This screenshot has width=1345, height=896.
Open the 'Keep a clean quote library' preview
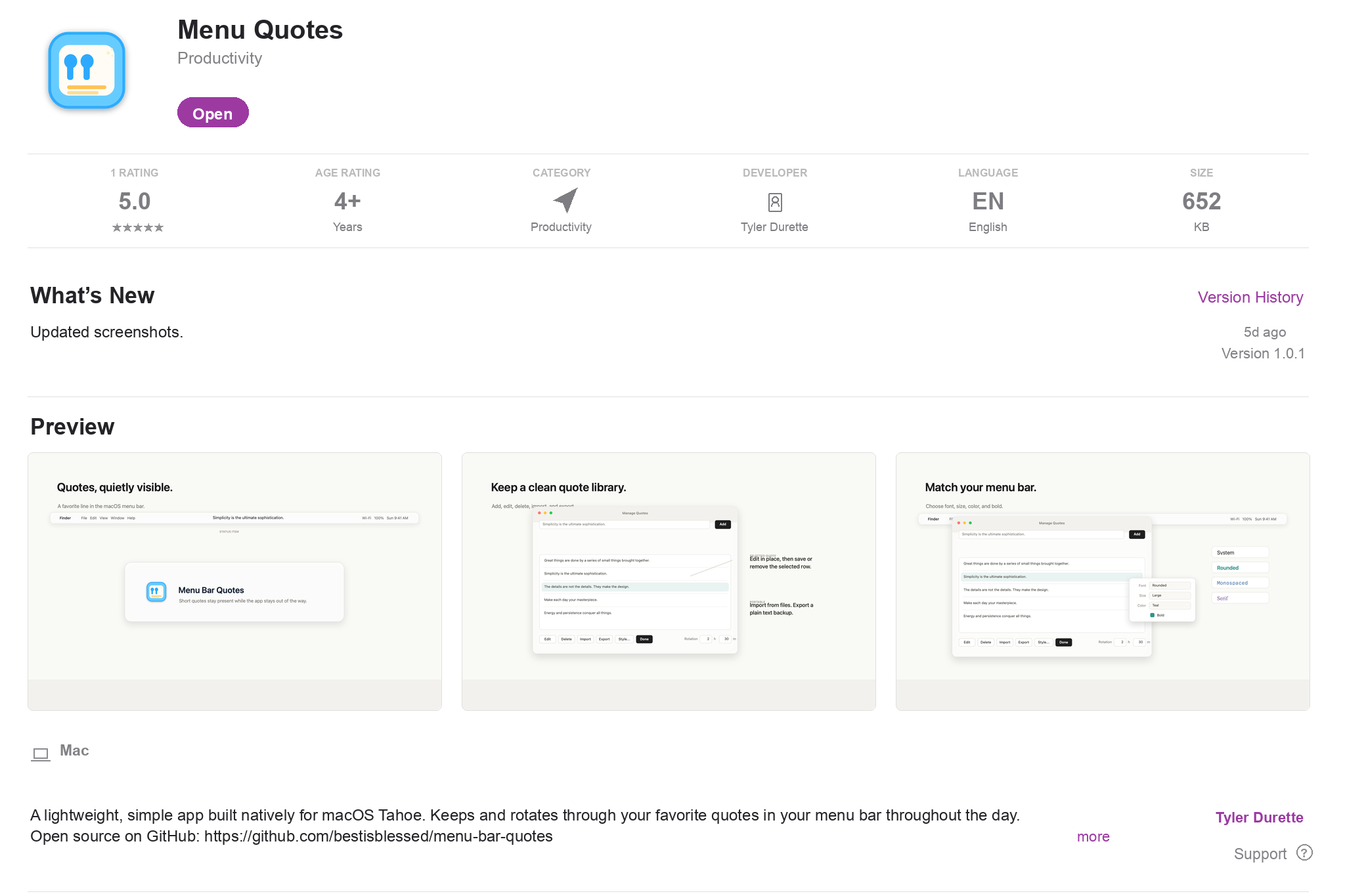tap(669, 582)
